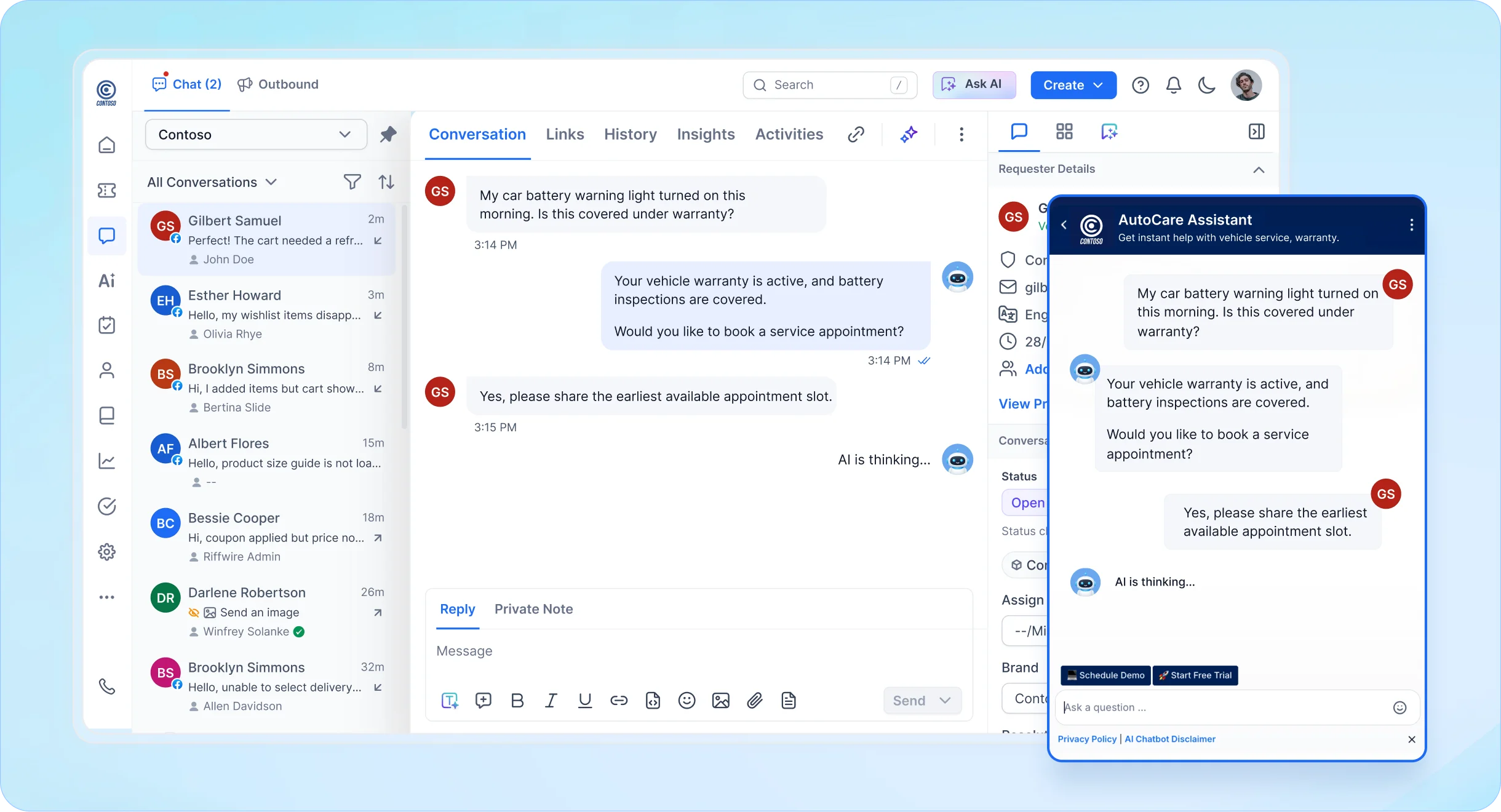Open the Tasks calendar-check sidebar icon
Viewport: 1501px width, 812px height.
click(107, 325)
